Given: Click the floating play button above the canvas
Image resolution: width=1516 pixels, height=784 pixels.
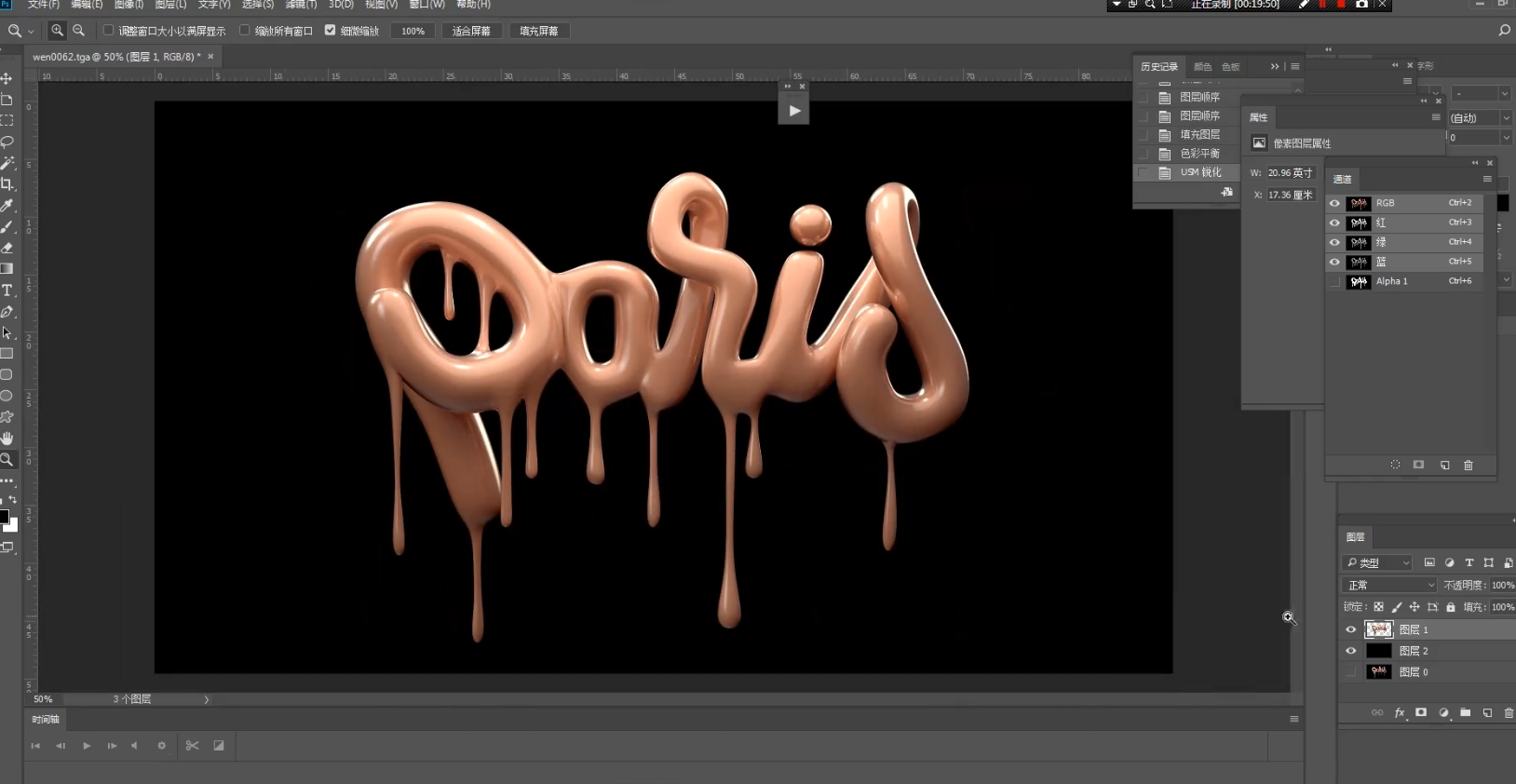Looking at the screenshot, I should [x=794, y=110].
